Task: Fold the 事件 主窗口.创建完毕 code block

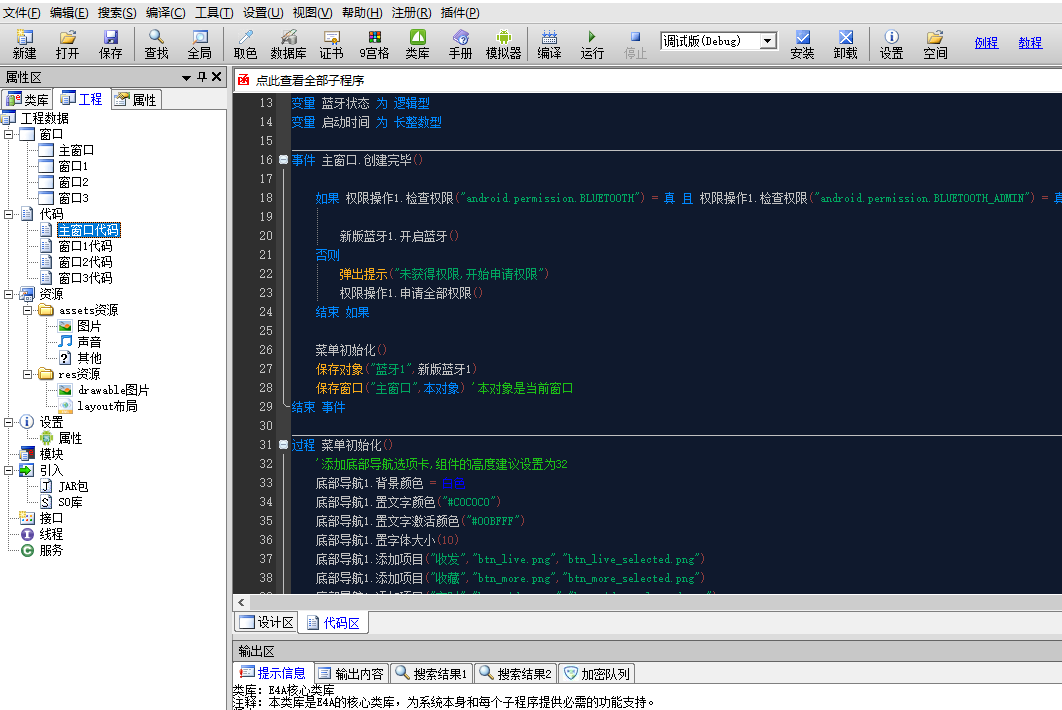Action: pyautogui.click(x=283, y=160)
